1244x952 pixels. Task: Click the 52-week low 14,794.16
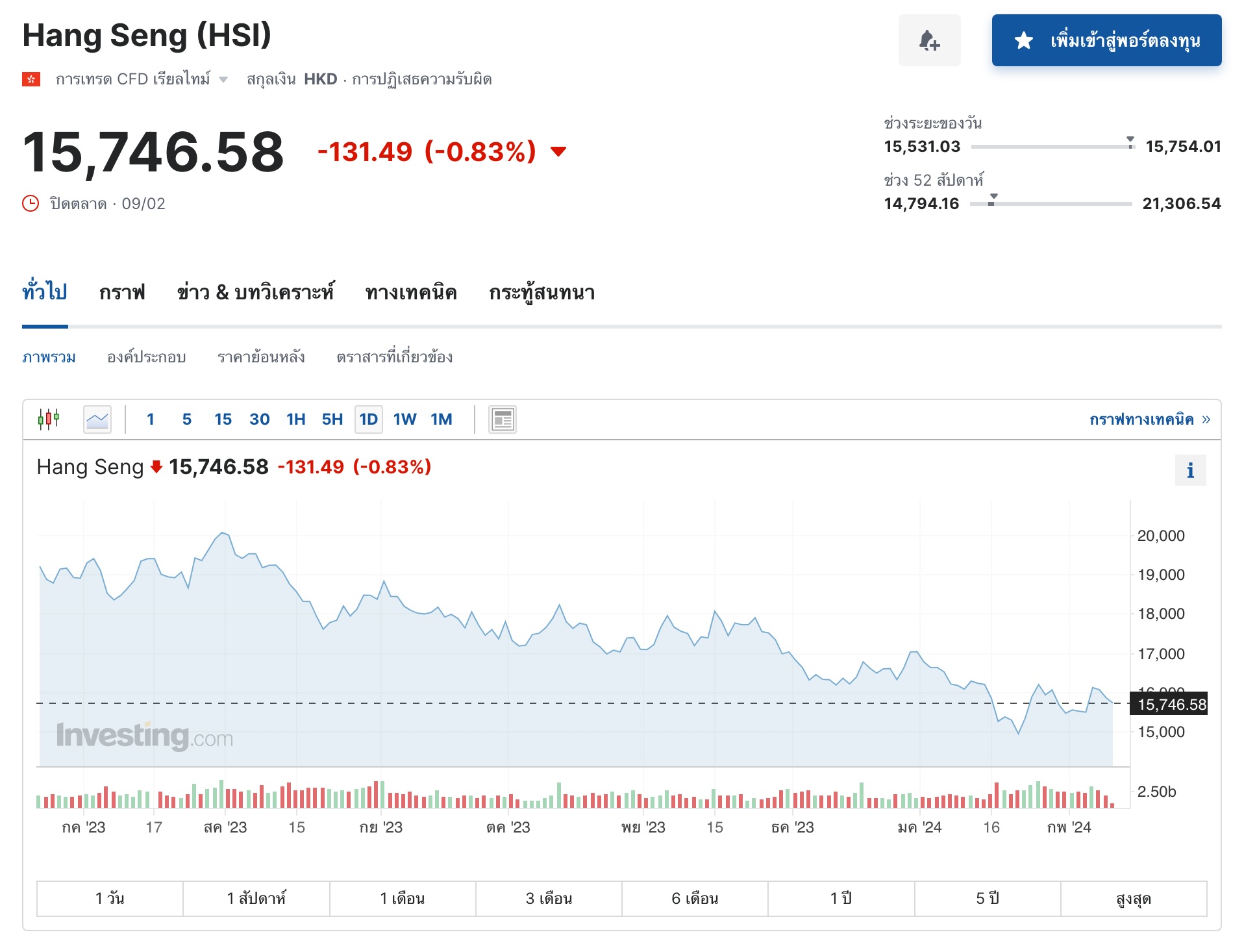[921, 204]
